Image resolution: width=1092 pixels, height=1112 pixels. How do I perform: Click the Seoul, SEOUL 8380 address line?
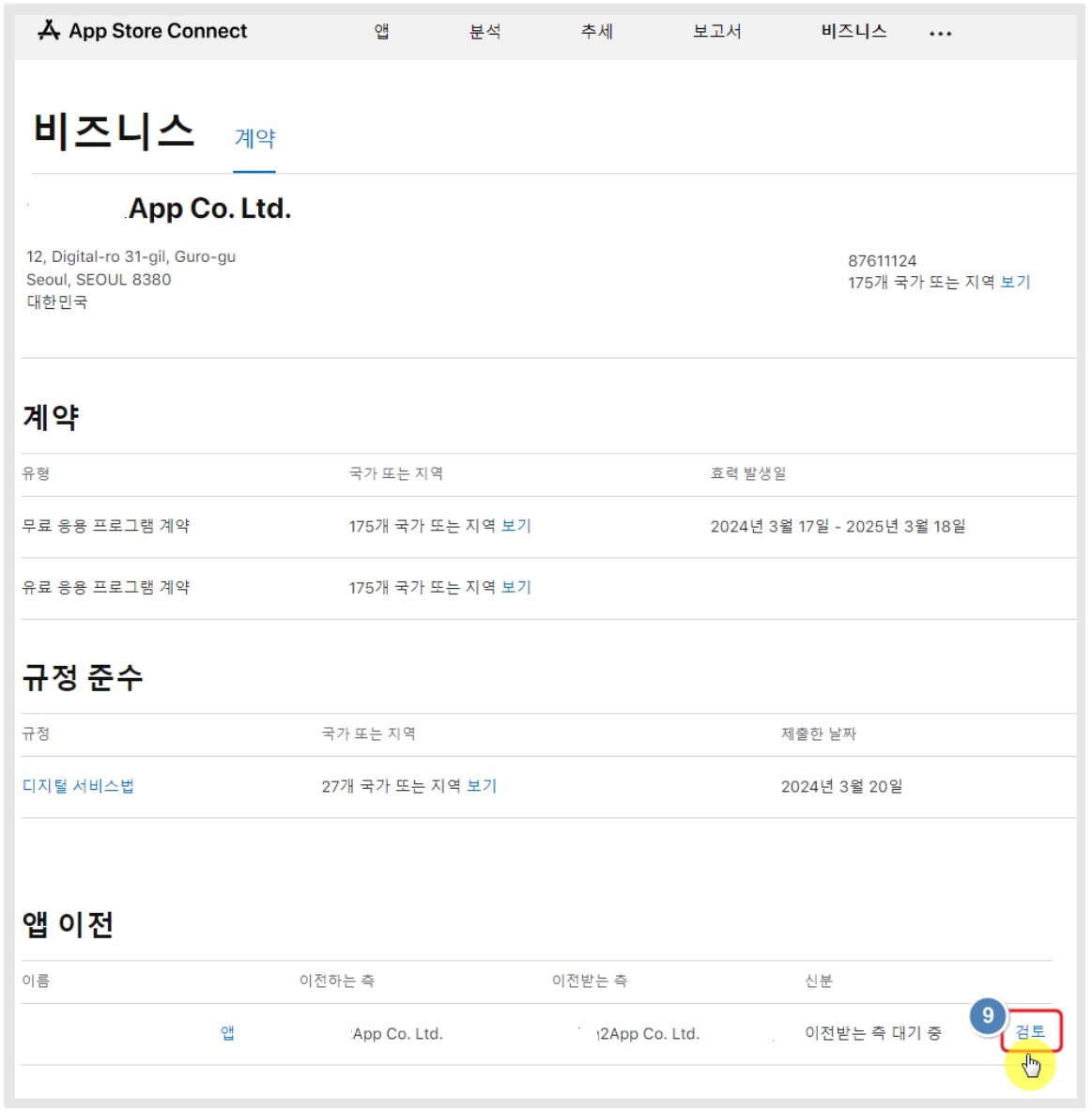[99, 280]
